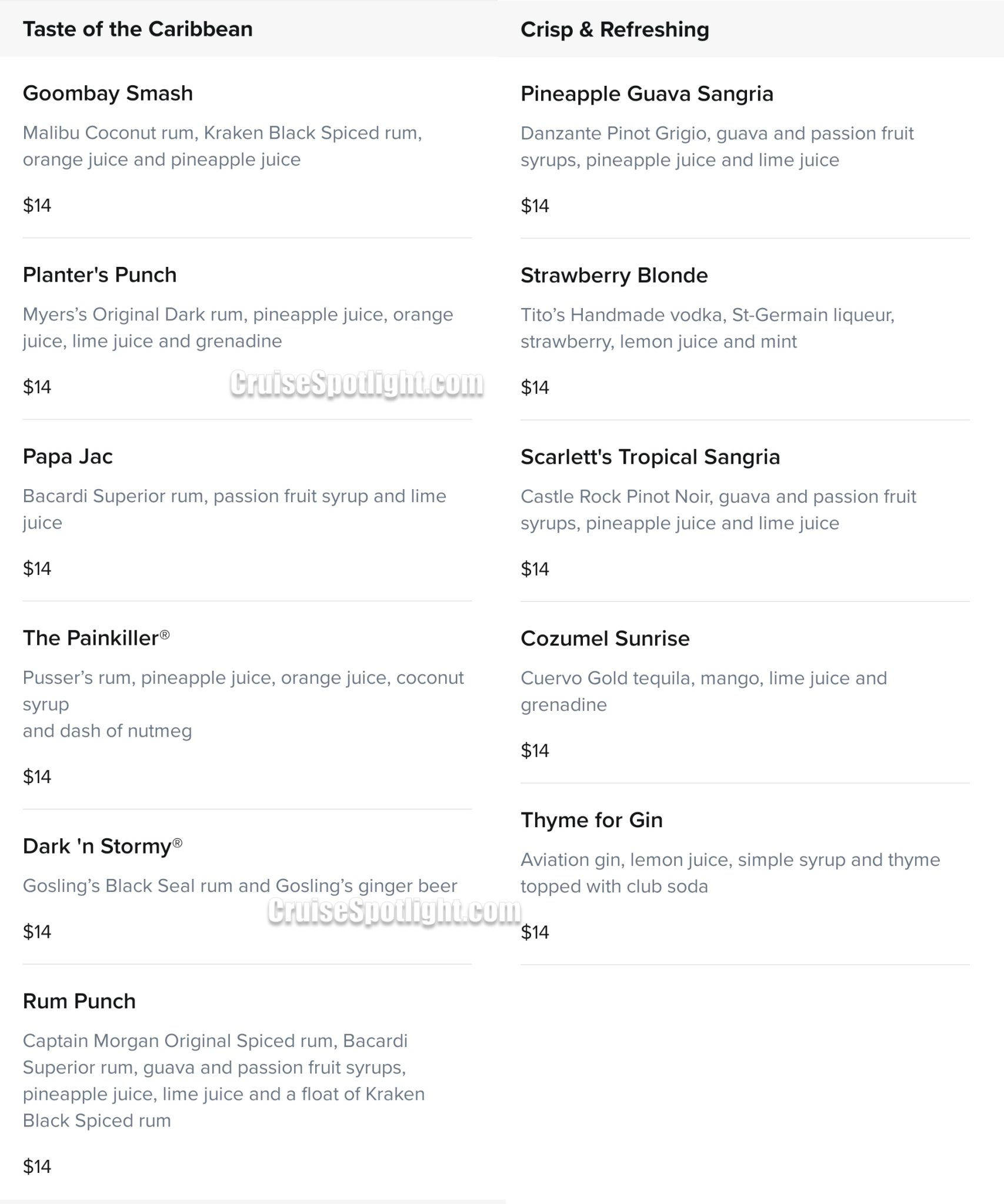
Task: Tap the Planter's Punch drink title
Action: pyautogui.click(x=99, y=275)
